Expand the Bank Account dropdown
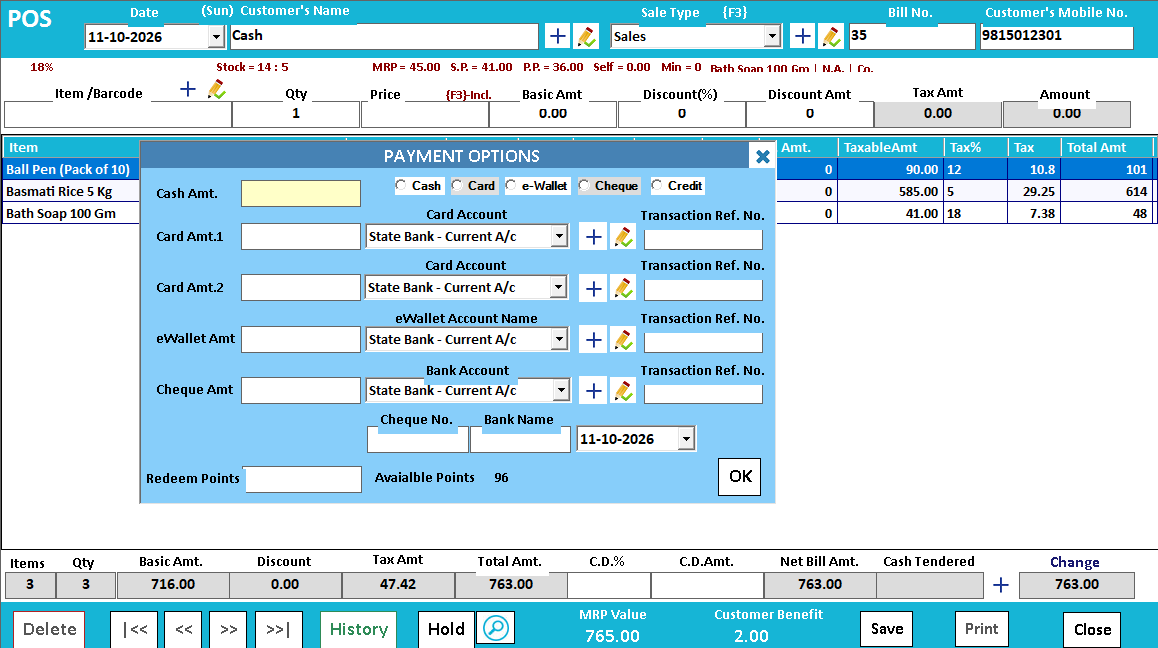Image resolution: width=1158 pixels, height=648 pixels. (x=561, y=390)
